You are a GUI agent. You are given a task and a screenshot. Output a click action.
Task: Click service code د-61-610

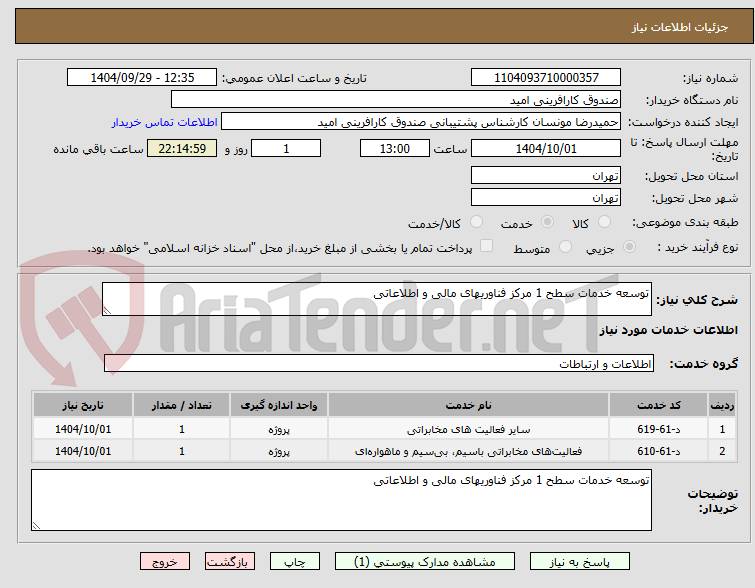click(658, 451)
